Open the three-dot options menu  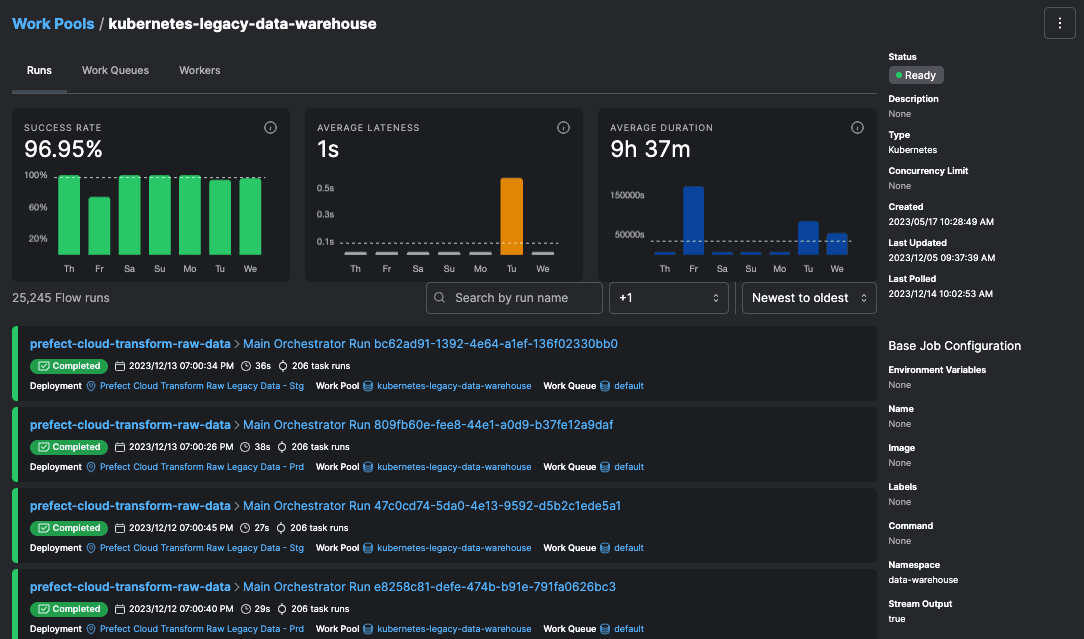1059,23
